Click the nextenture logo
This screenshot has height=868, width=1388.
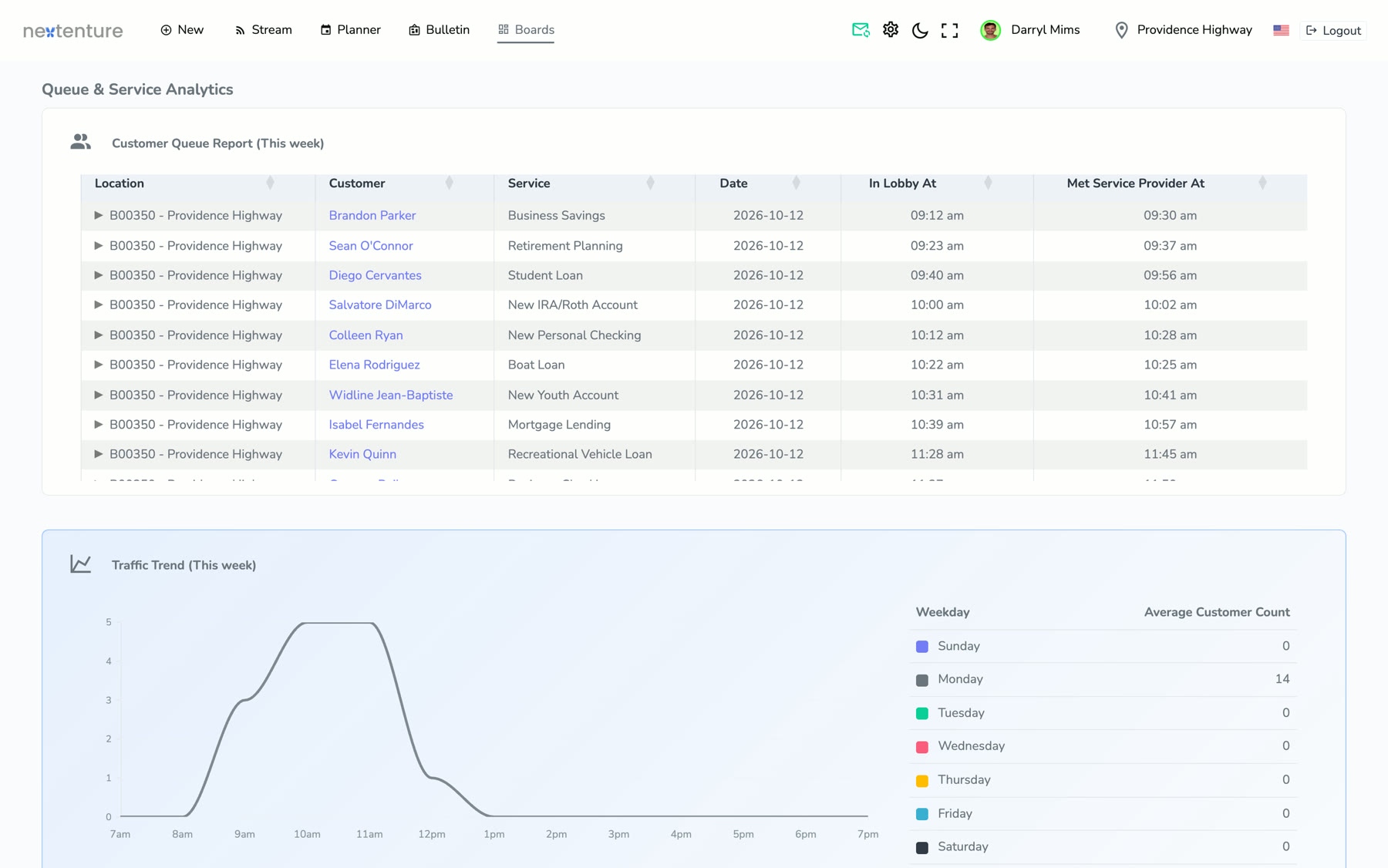pos(73,31)
